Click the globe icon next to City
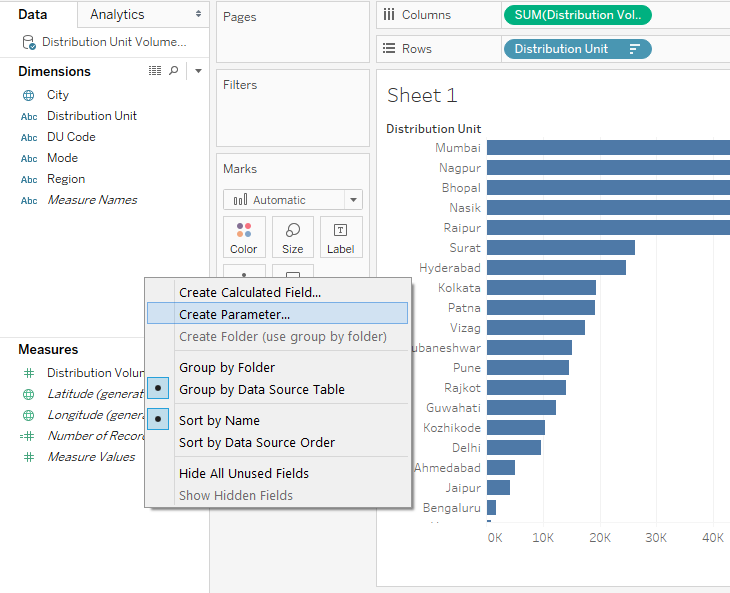Screen dimensions: 730x593 coord(29,95)
